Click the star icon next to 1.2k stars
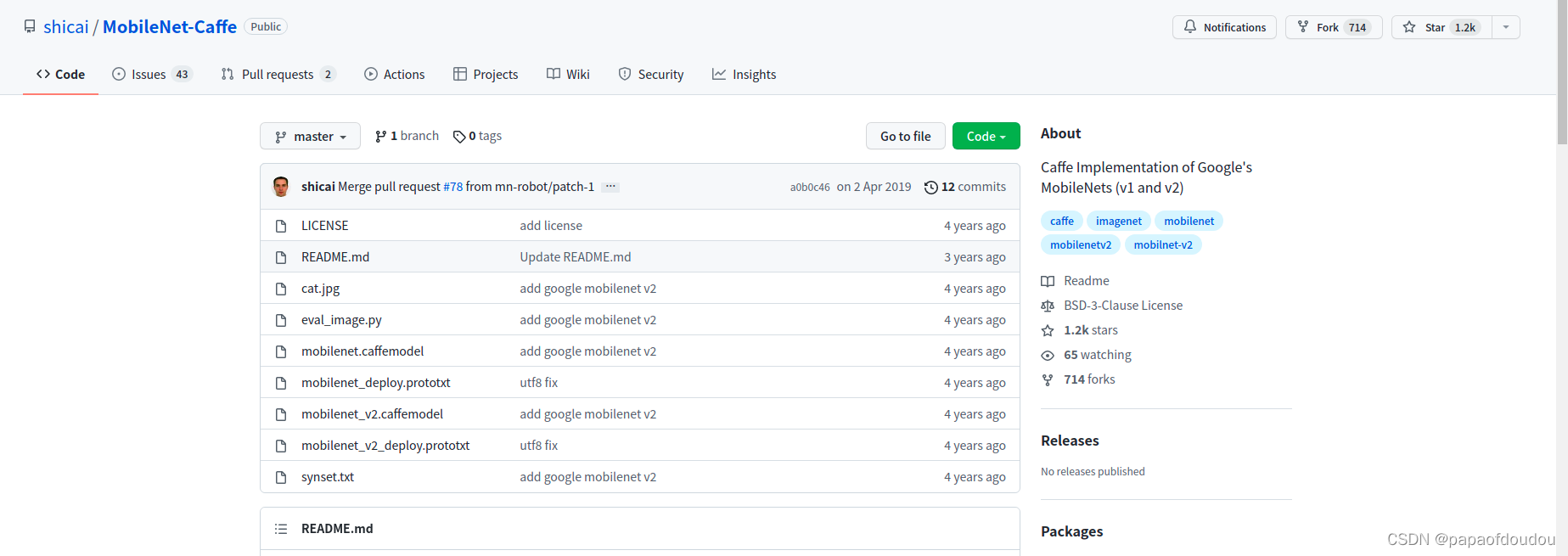1568x556 pixels. (1048, 330)
